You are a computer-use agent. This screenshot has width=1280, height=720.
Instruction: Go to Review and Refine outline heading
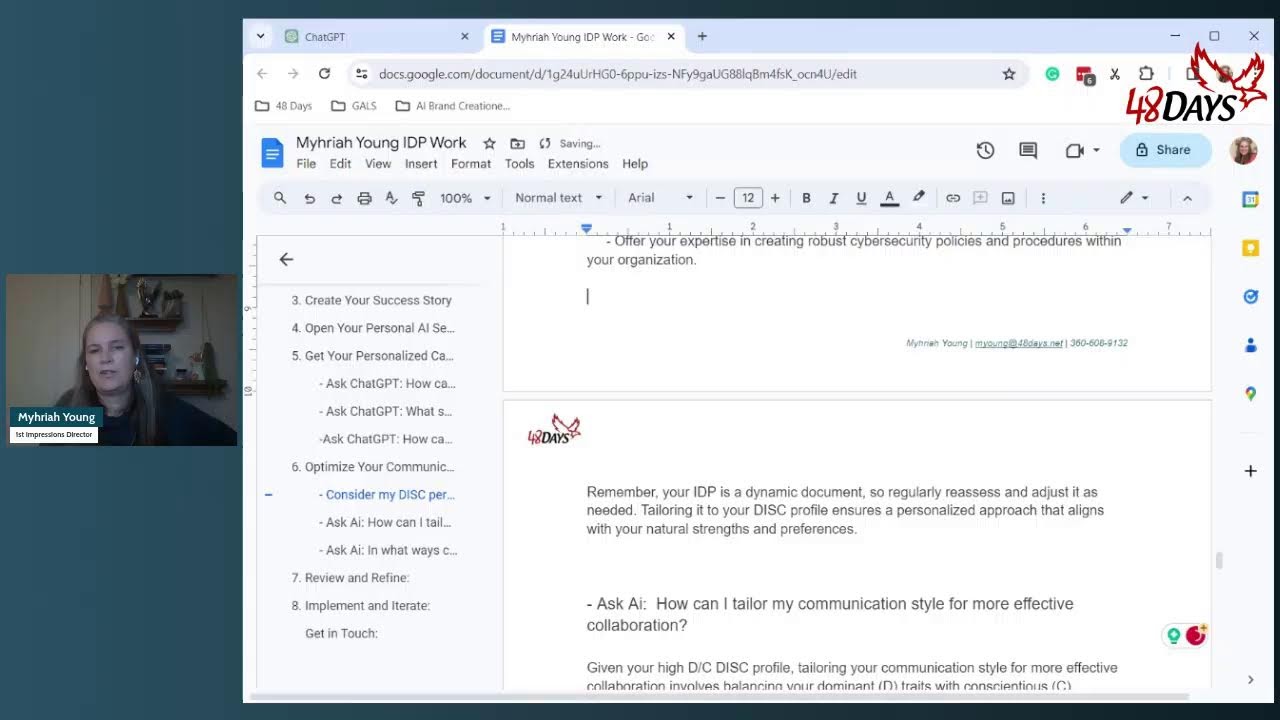[x=350, y=578]
